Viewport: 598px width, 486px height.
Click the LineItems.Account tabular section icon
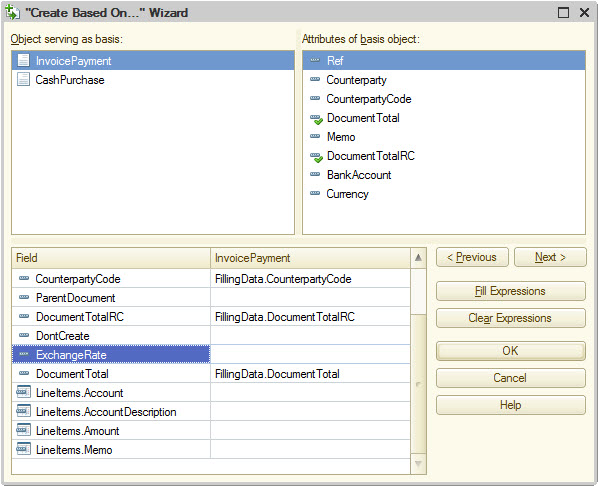(x=24, y=392)
